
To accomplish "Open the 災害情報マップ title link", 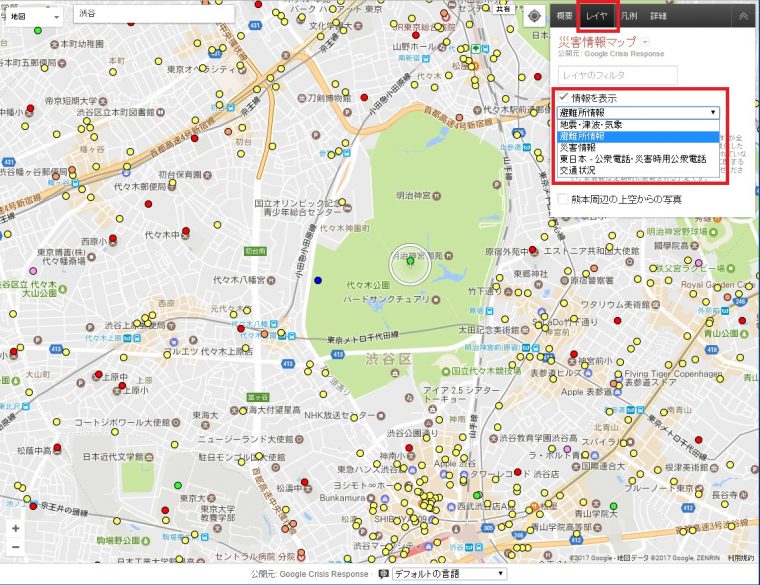I will tap(597, 42).
